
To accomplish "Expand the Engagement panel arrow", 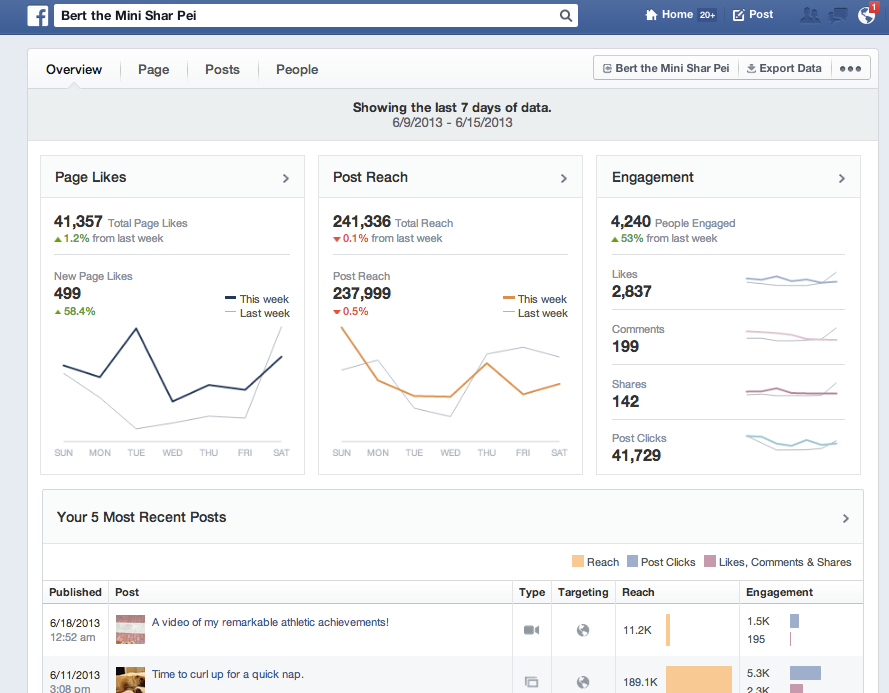I will [x=842, y=178].
